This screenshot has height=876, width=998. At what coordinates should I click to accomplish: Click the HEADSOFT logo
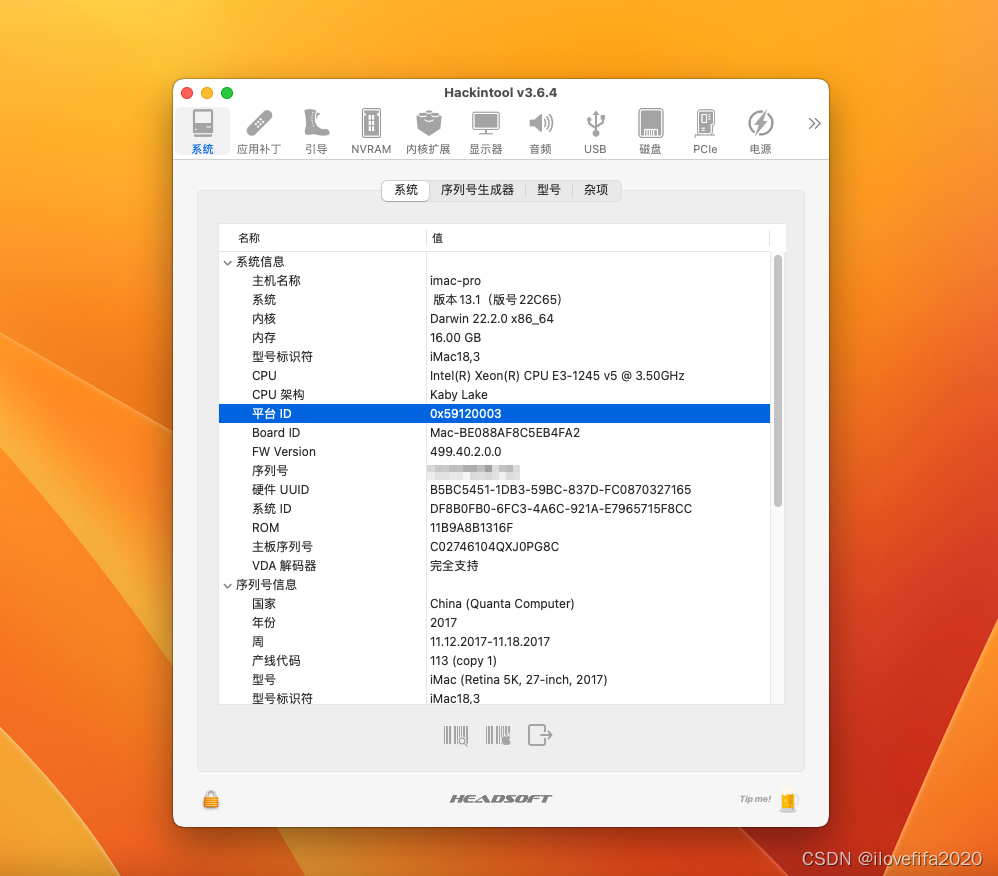(500, 798)
